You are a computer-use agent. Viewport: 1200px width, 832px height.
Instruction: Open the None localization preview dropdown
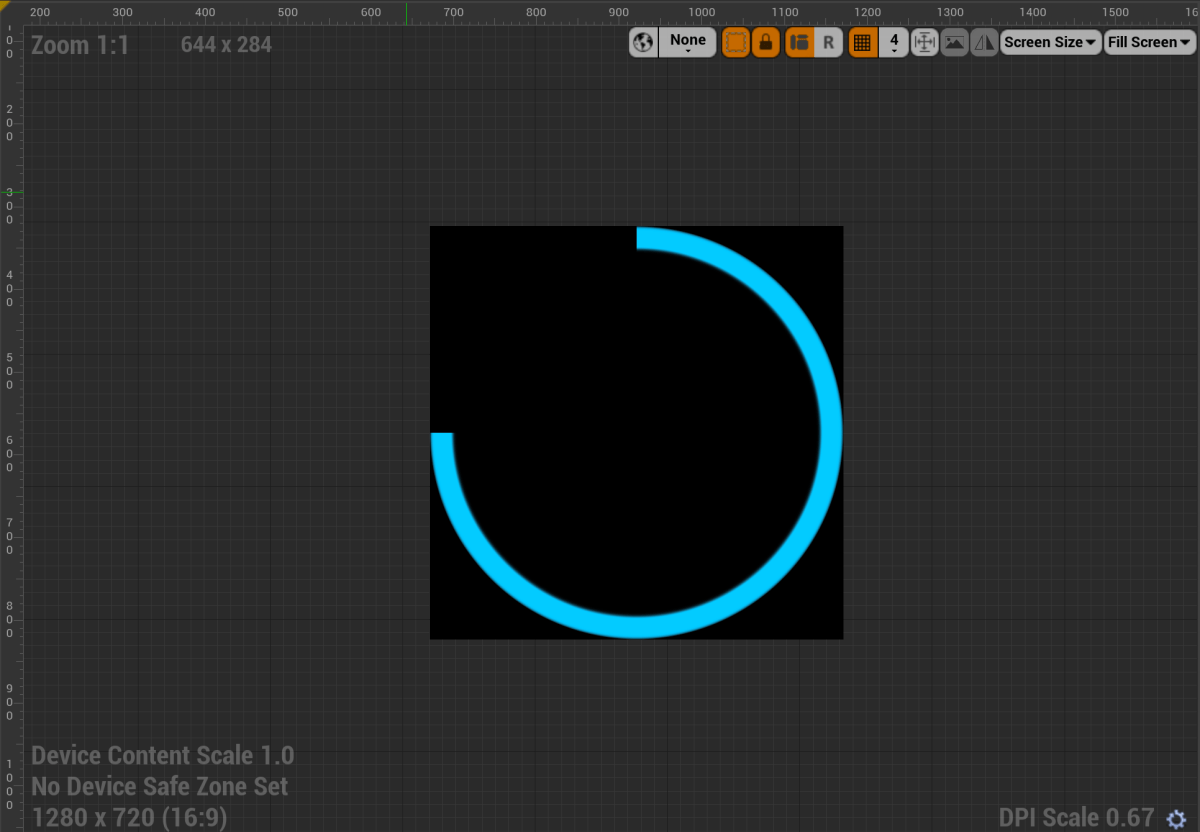[x=687, y=42]
